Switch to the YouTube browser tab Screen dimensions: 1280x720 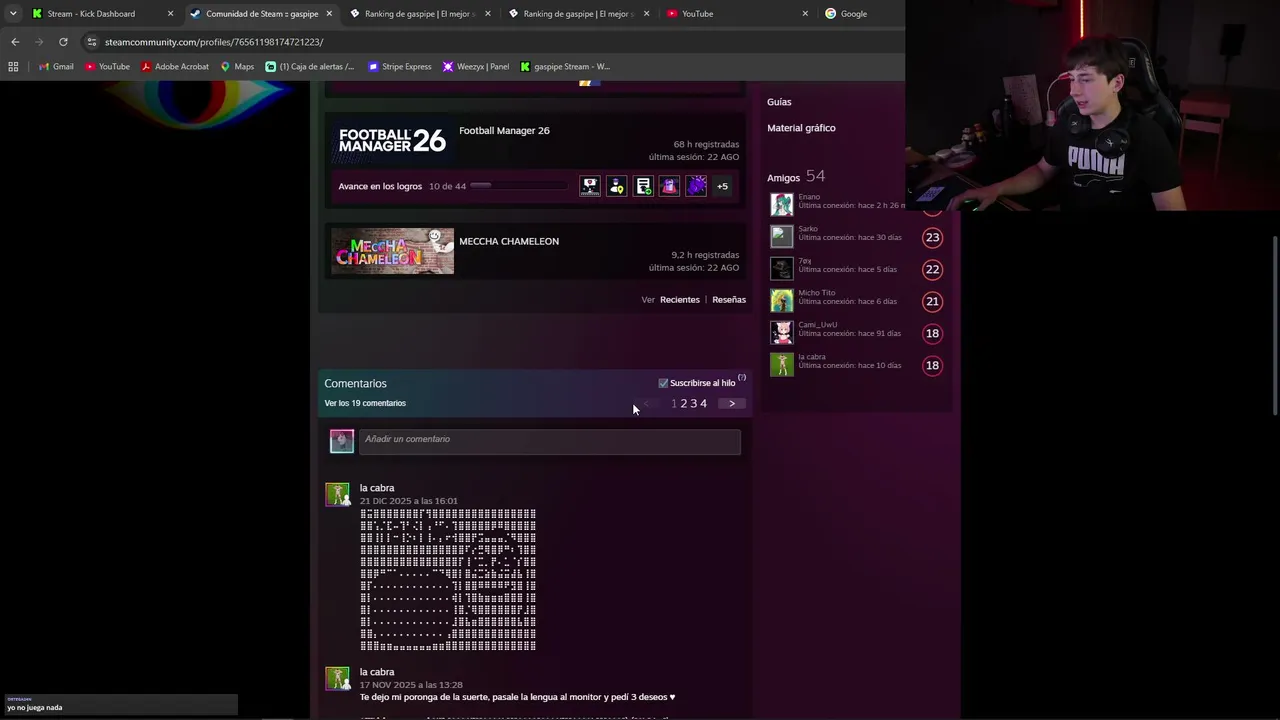coord(697,14)
